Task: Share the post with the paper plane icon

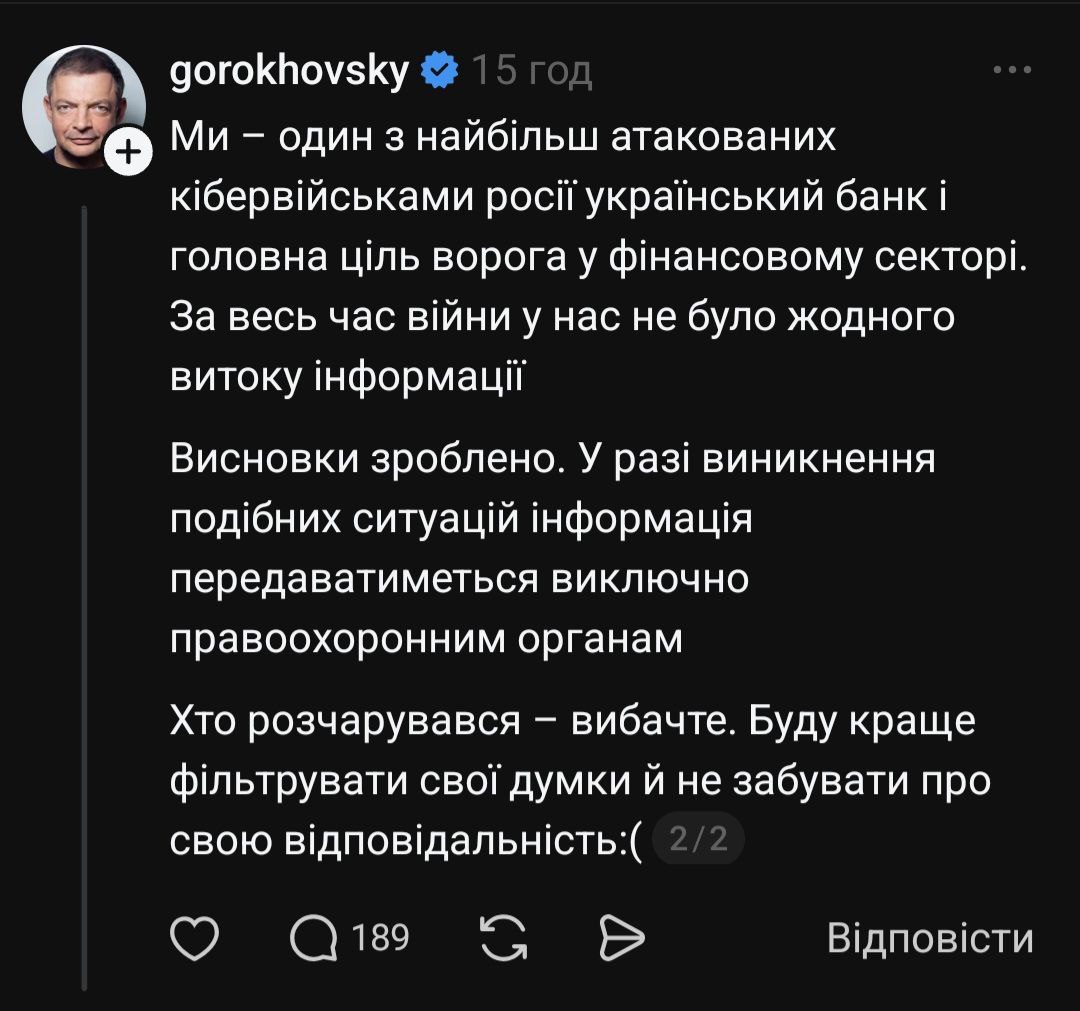Action: [x=620, y=939]
